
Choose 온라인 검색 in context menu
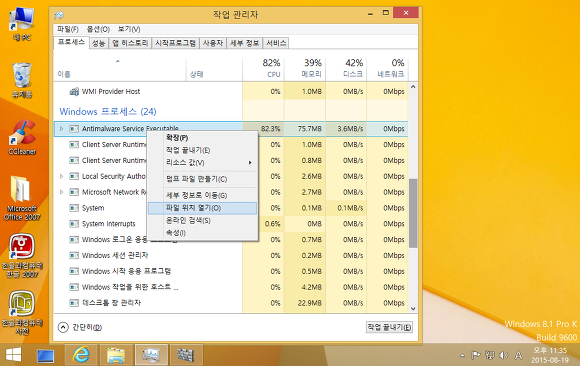coord(202,221)
